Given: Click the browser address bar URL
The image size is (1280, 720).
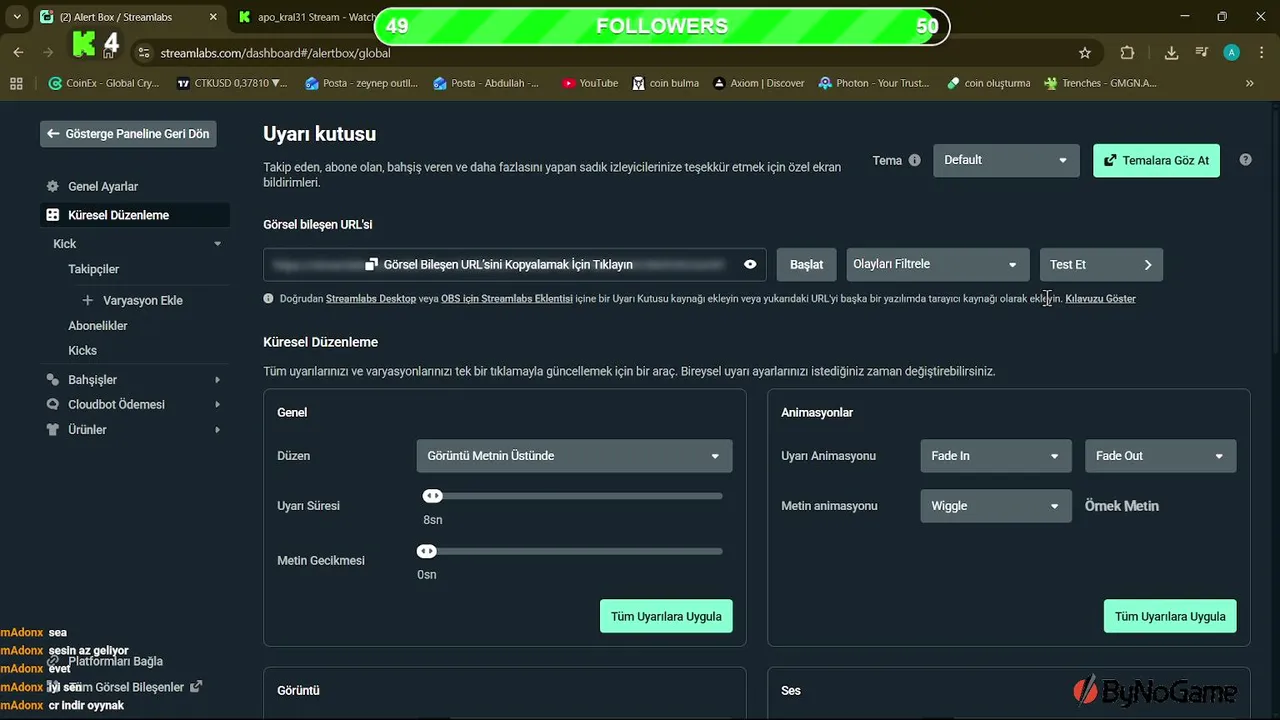Looking at the screenshot, I should (276, 53).
